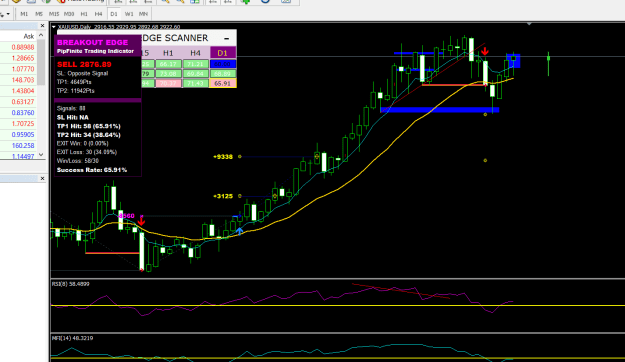Click scanner cell 73.08 under H1

coord(168,74)
